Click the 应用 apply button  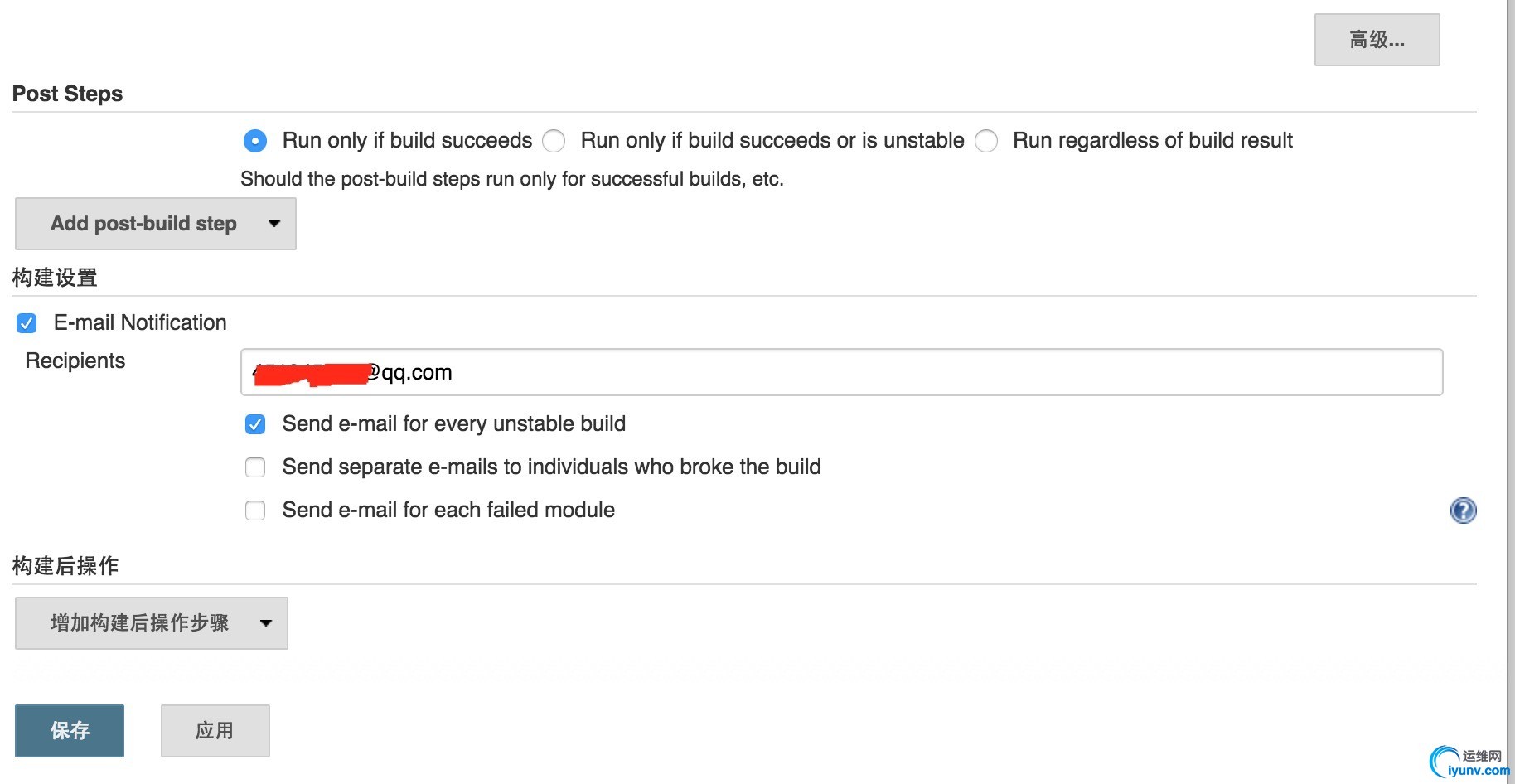[x=215, y=731]
